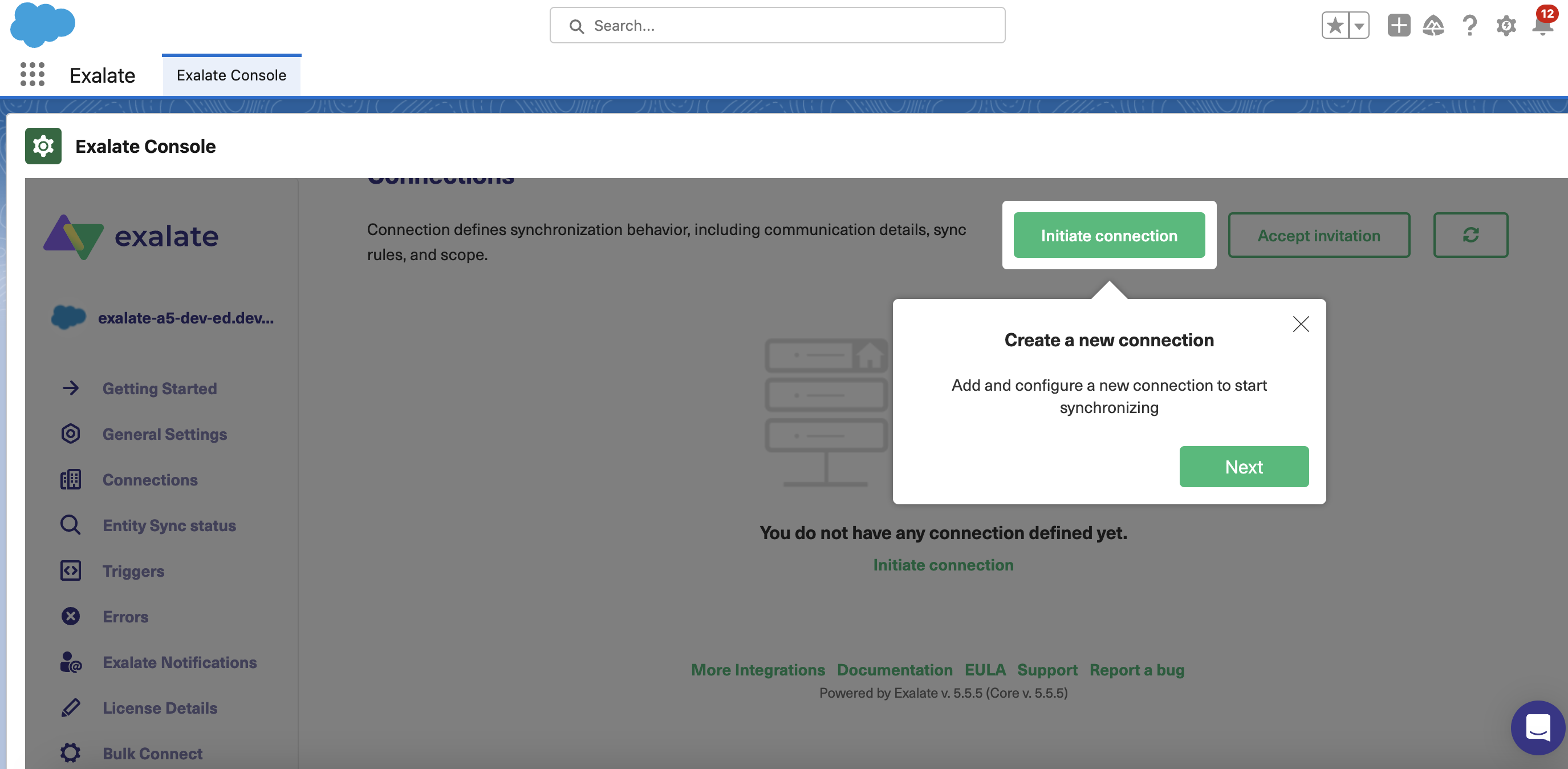Viewport: 1568px width, 769px height.
Task: Click the Errors cross circle icon
Action: [x=71, y=616]
